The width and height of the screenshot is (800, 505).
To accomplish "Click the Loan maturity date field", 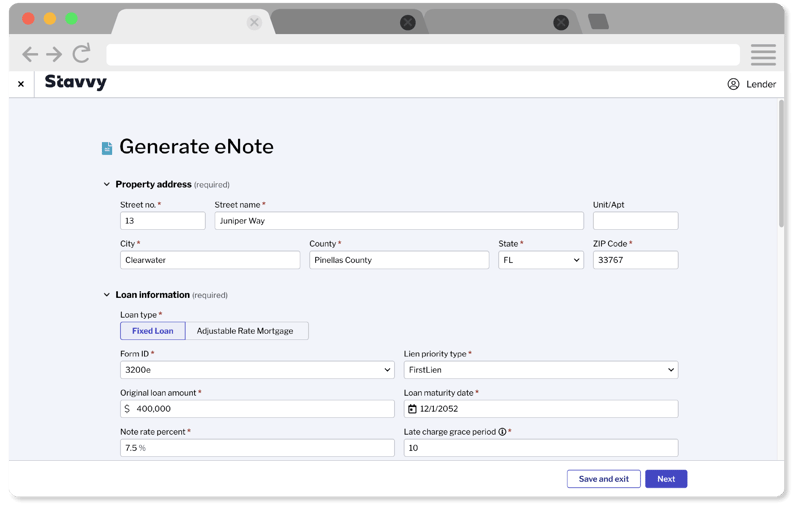I will coord(541,409).
